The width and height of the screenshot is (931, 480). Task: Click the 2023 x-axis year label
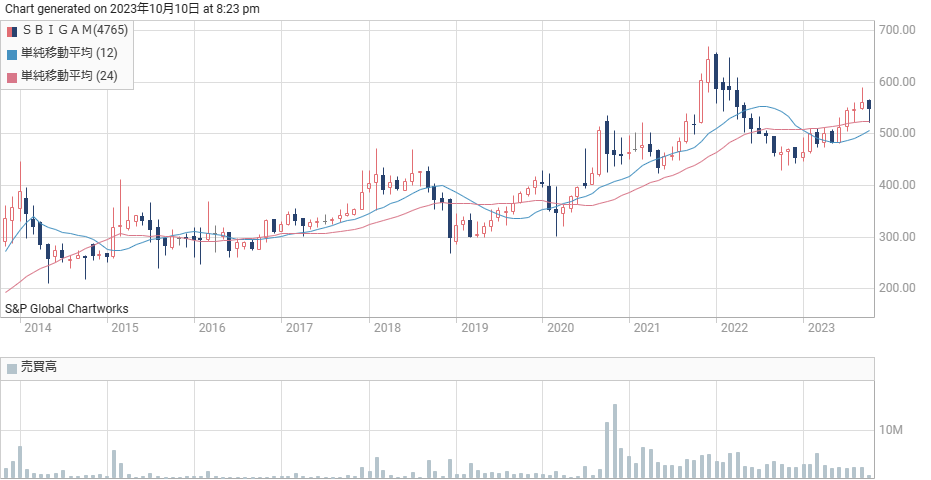pyautogui.click(x=821, y=328)
